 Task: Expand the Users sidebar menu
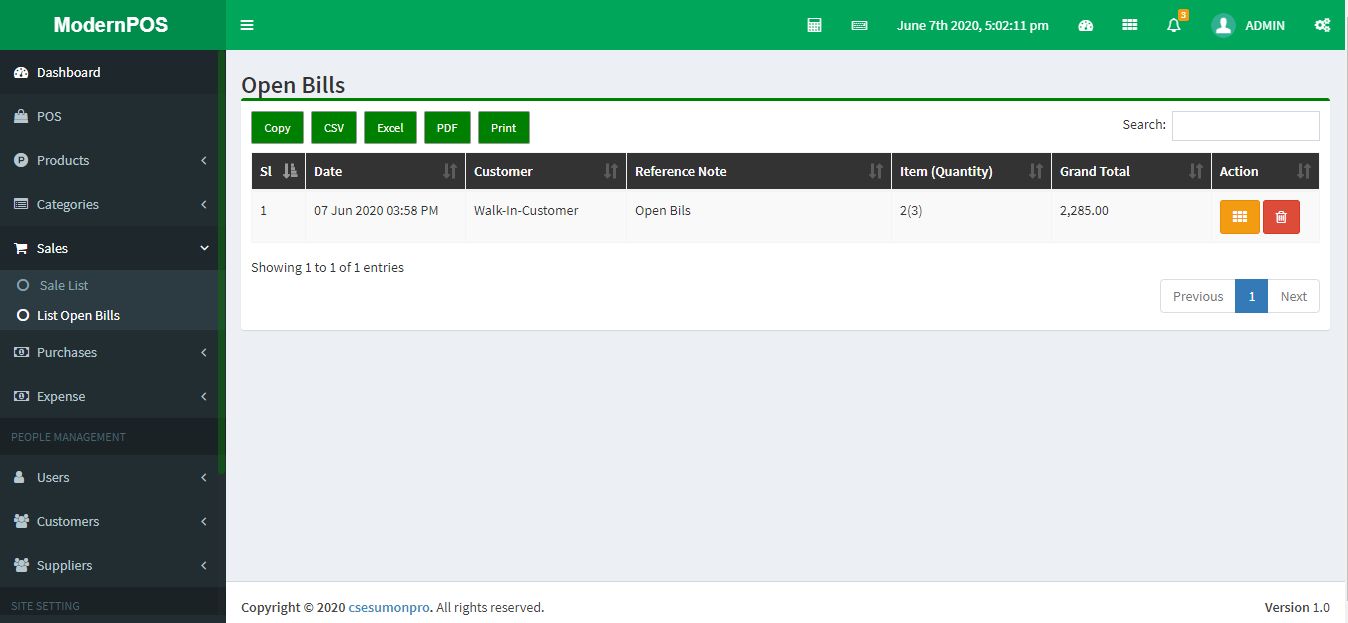click(x=109, y=477)
